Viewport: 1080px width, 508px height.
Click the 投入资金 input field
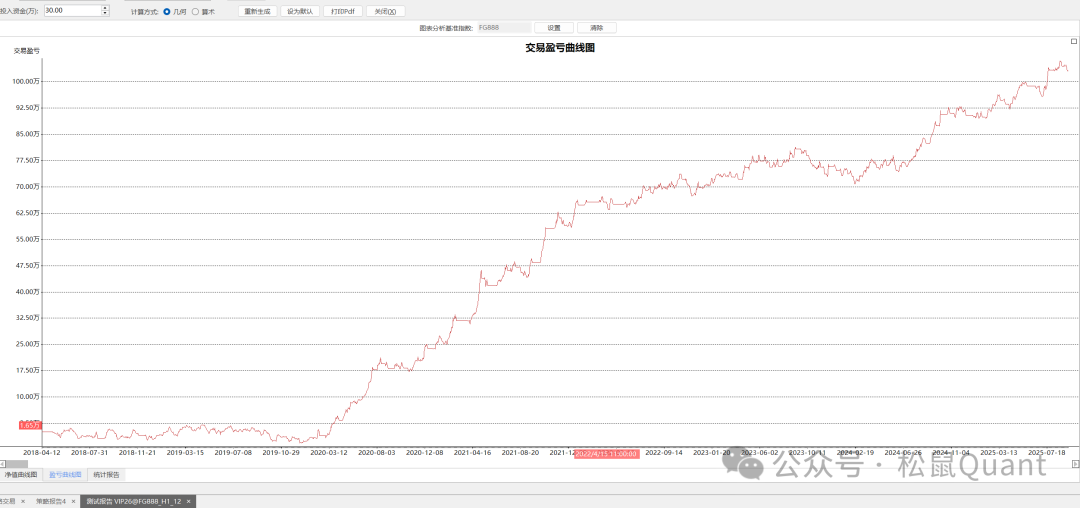click(x=72, y=11)
